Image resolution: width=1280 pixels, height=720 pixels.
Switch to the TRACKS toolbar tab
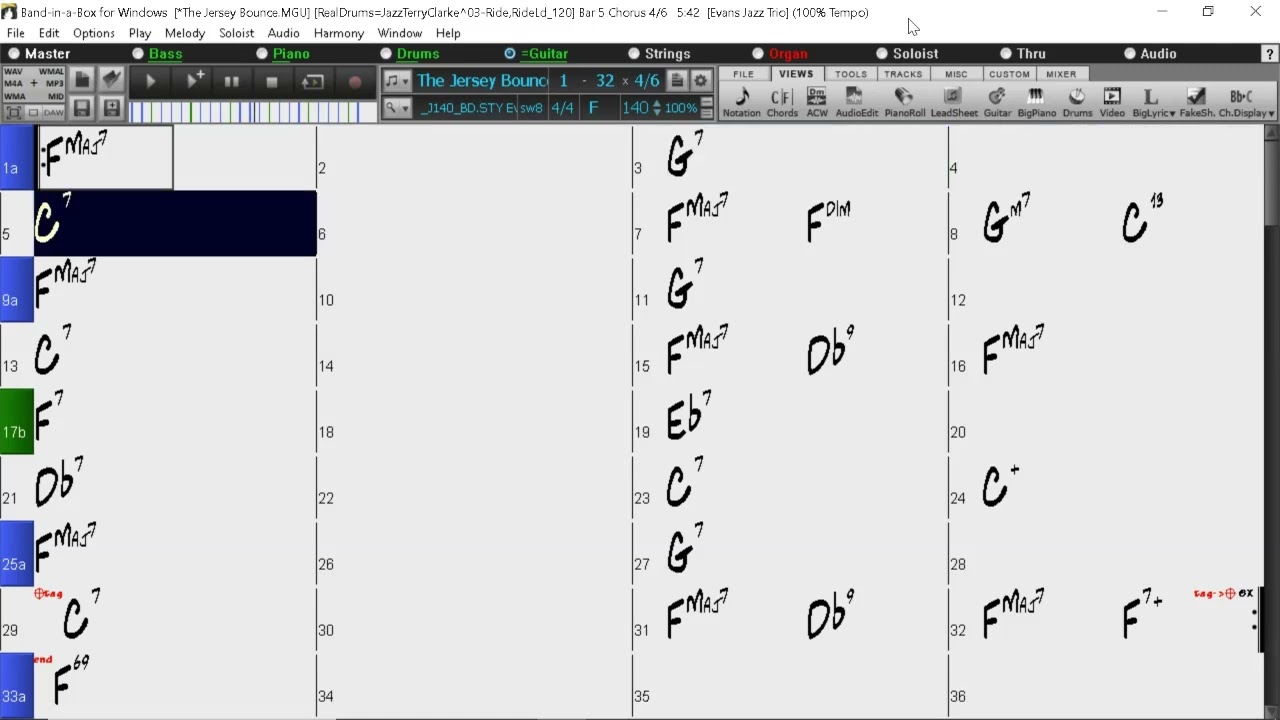point(903,74)
